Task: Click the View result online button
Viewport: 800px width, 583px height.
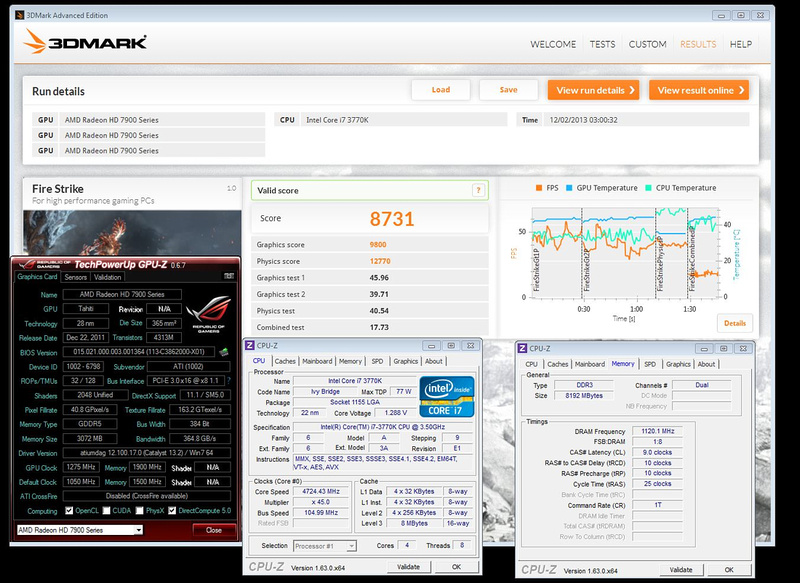Action: click(x=699, y=90)
